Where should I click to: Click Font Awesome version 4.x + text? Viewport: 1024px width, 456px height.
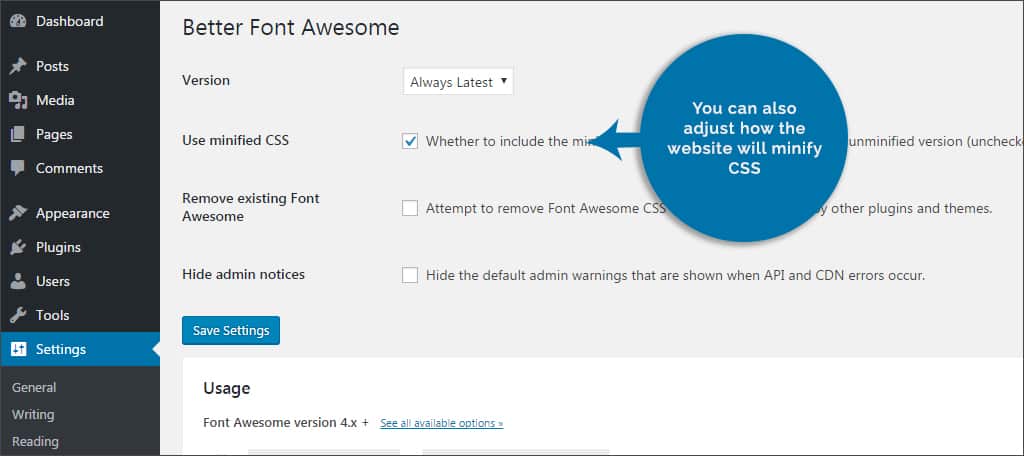[286, 423]
